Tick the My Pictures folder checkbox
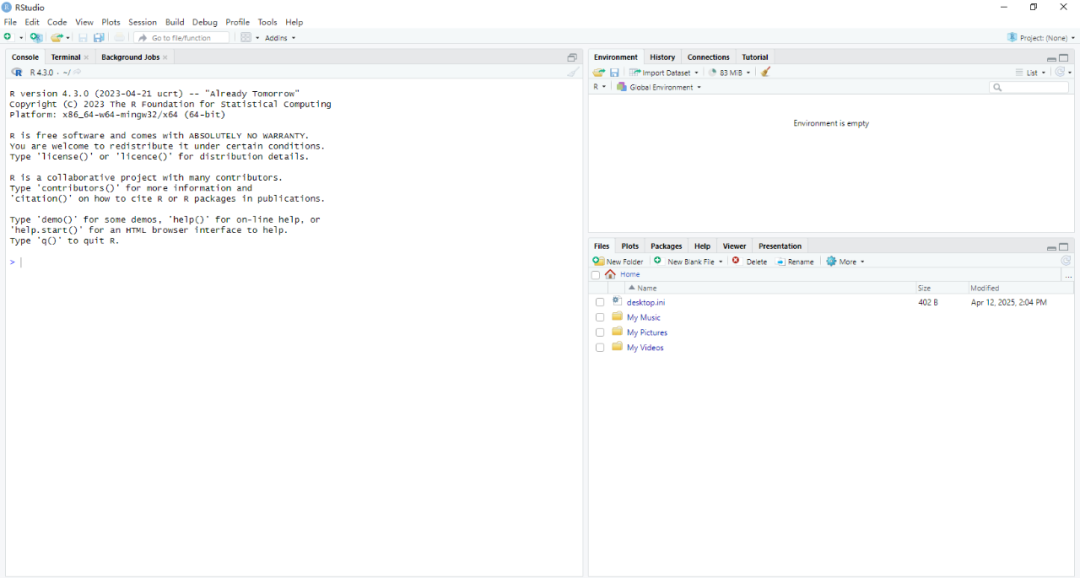This screenshot has height=578, width=1080. 600,333
